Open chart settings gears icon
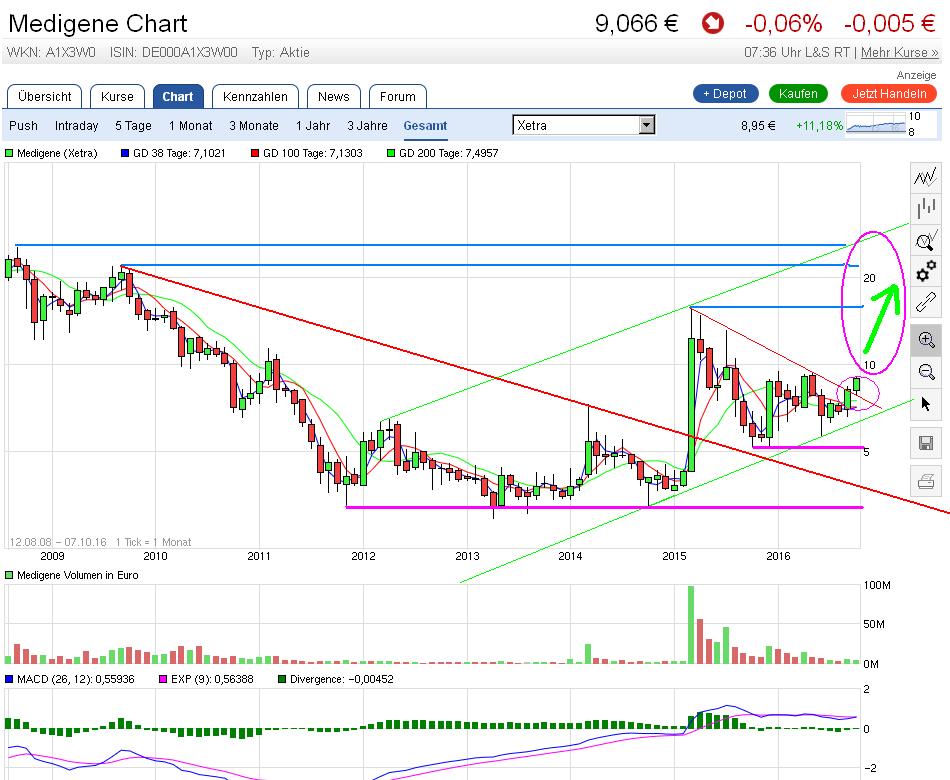This screenshot has width=950, height=780. [926, 272]
